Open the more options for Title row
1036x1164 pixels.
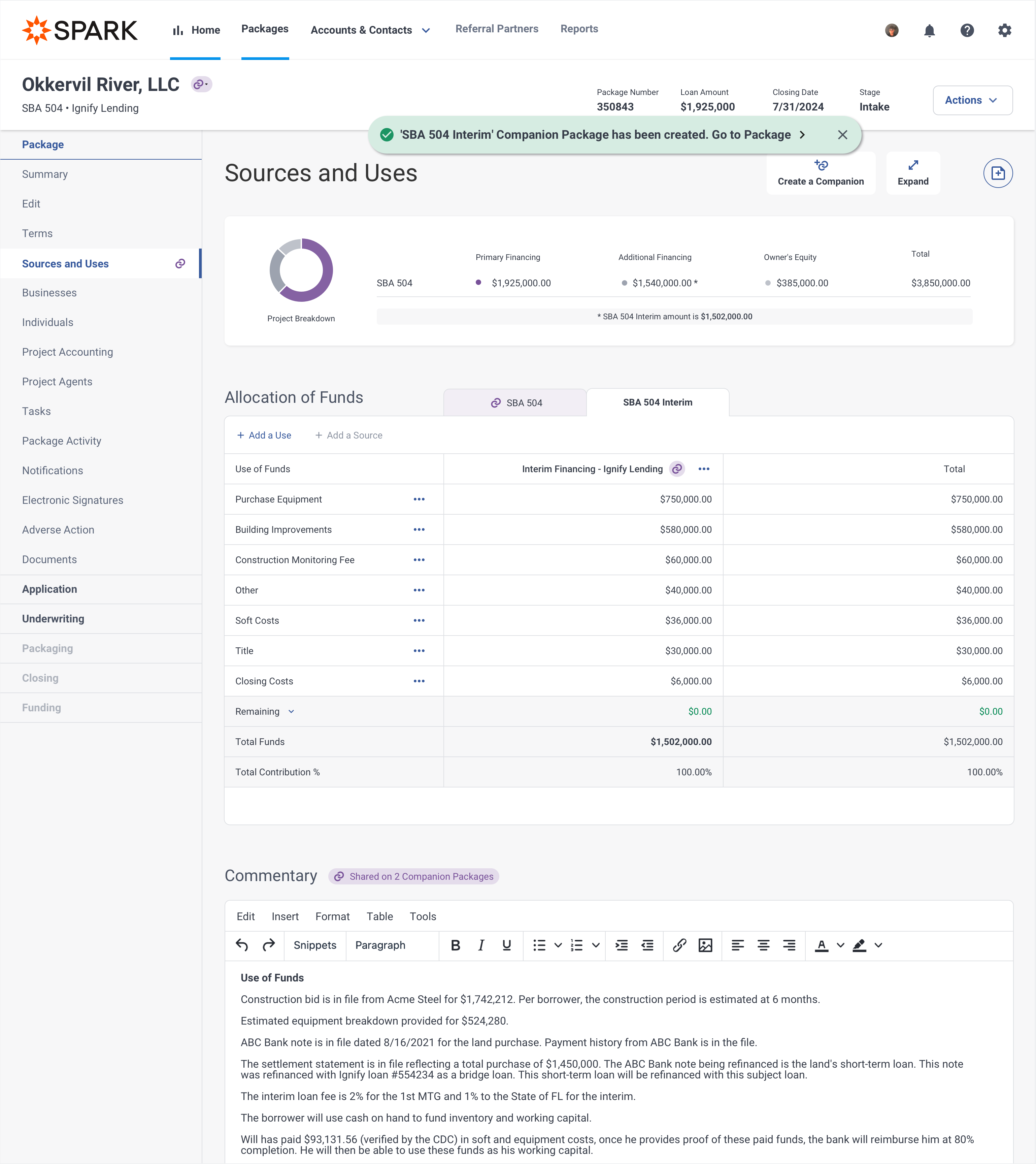coord(419,650)
